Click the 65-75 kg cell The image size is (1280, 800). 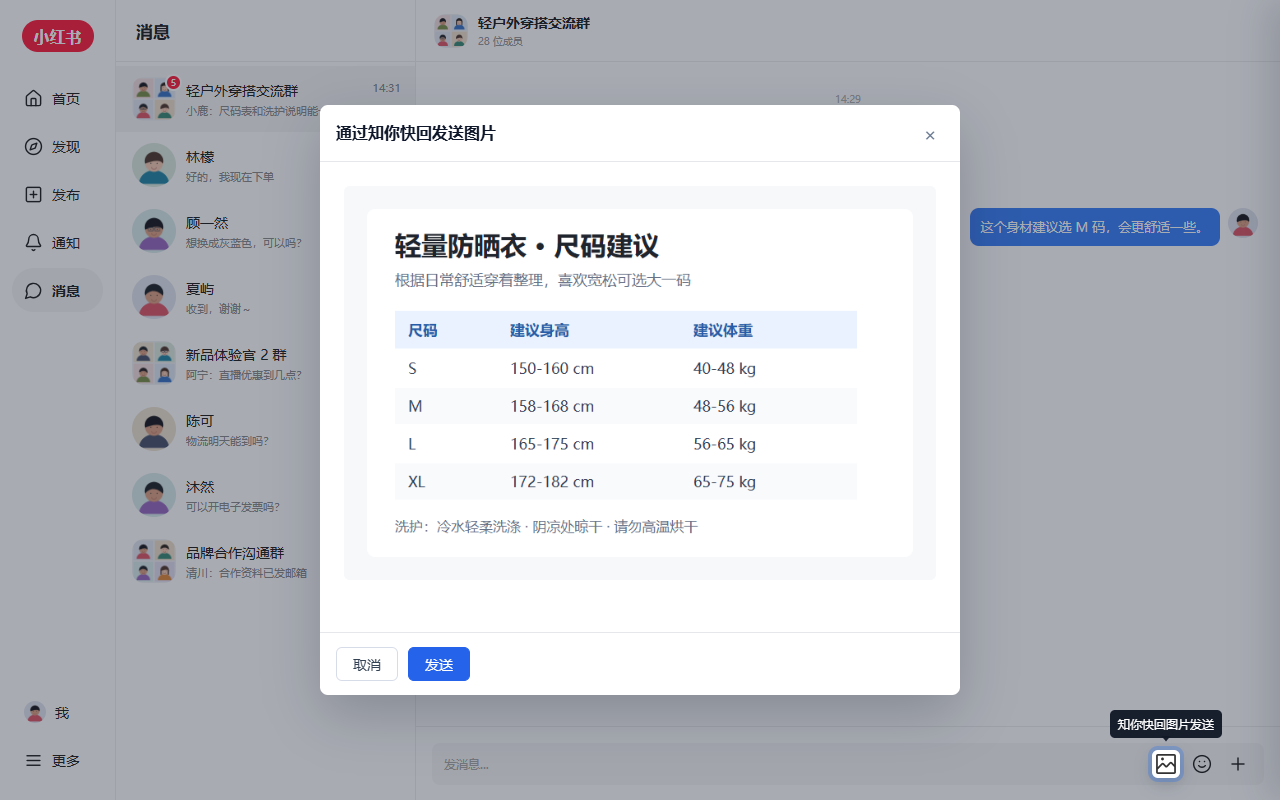click(x=724, y=482)
